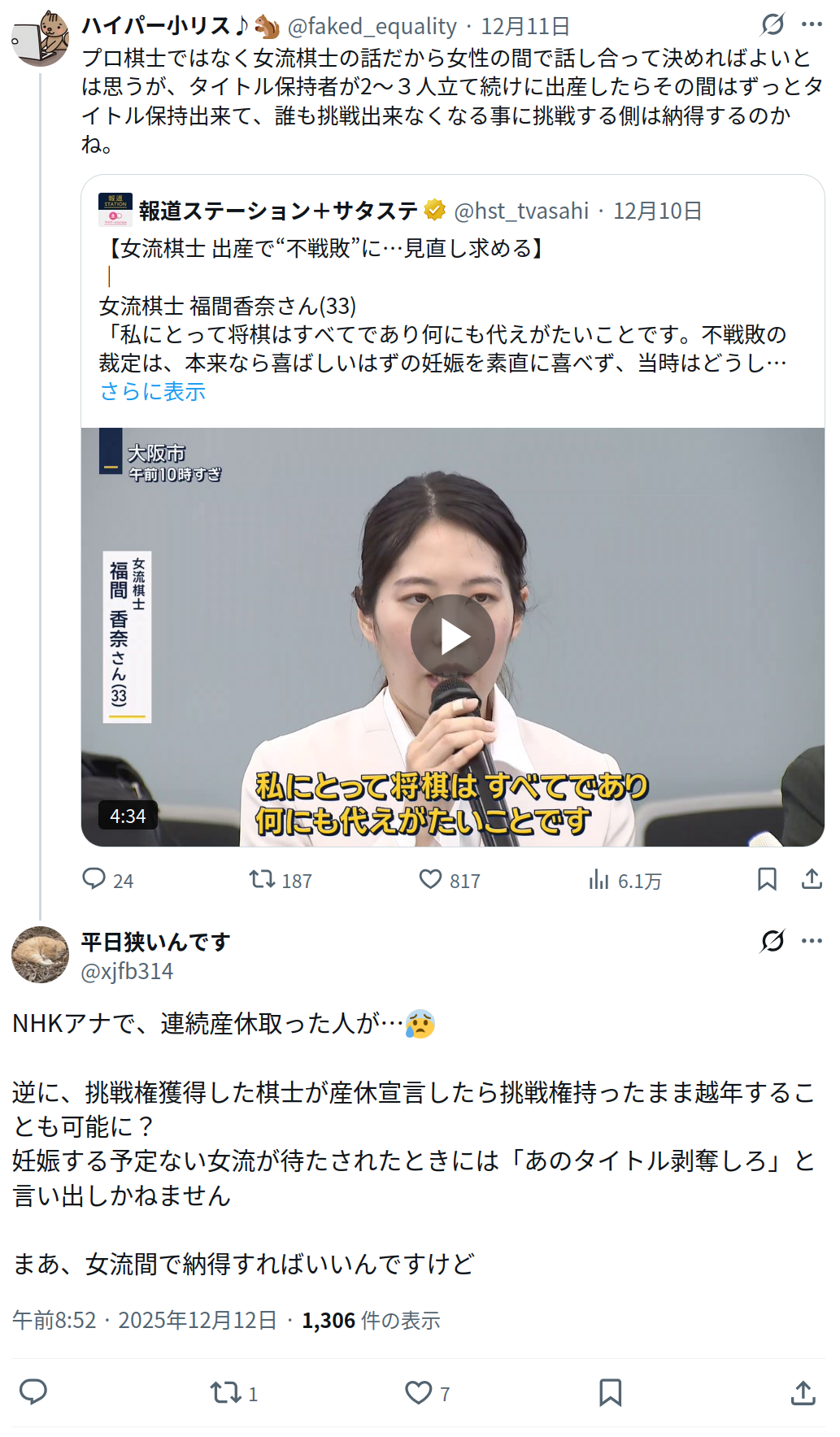View analytics showing 6.1万 views

(x=625, y=880)
